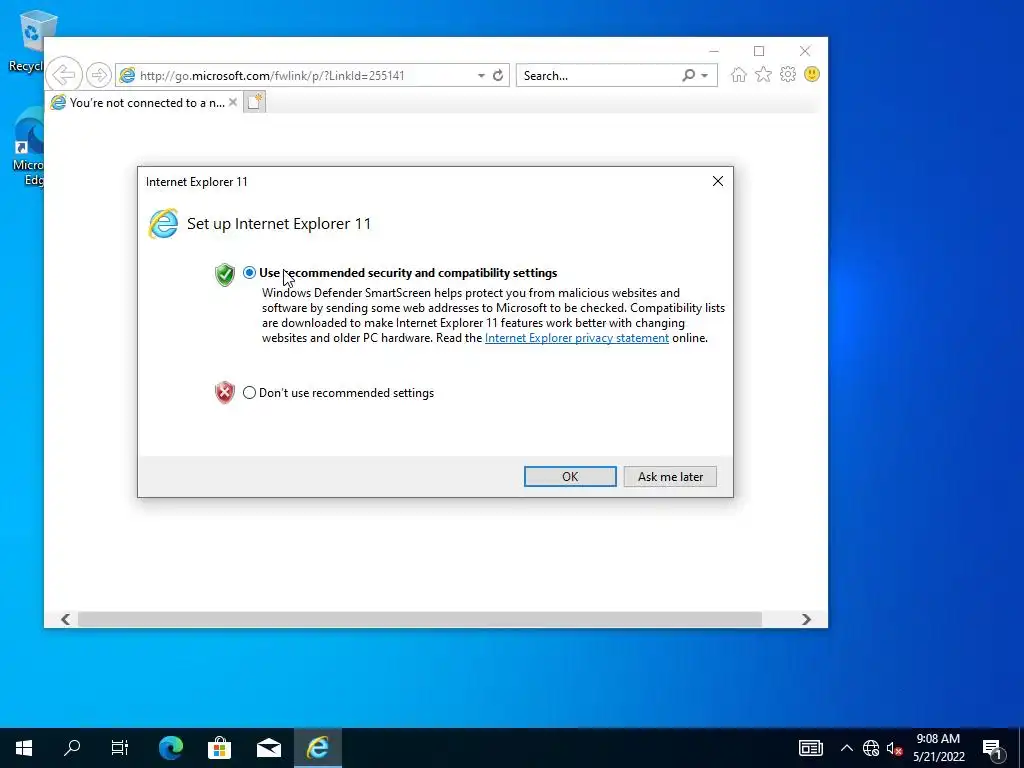Click the network globe tray icon
1024x768 pixels.
871,748
